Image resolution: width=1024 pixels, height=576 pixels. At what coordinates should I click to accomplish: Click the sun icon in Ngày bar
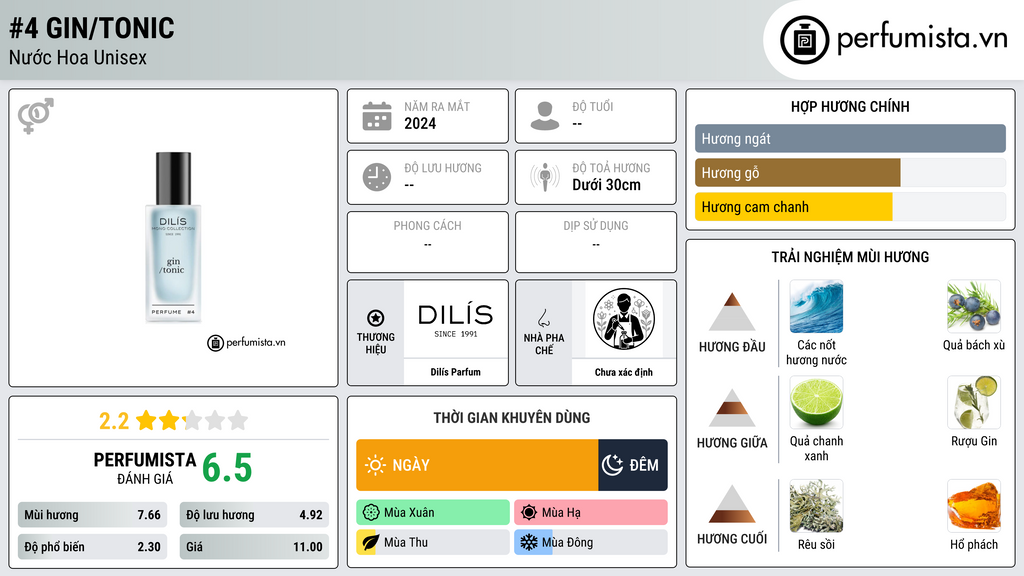376,465
